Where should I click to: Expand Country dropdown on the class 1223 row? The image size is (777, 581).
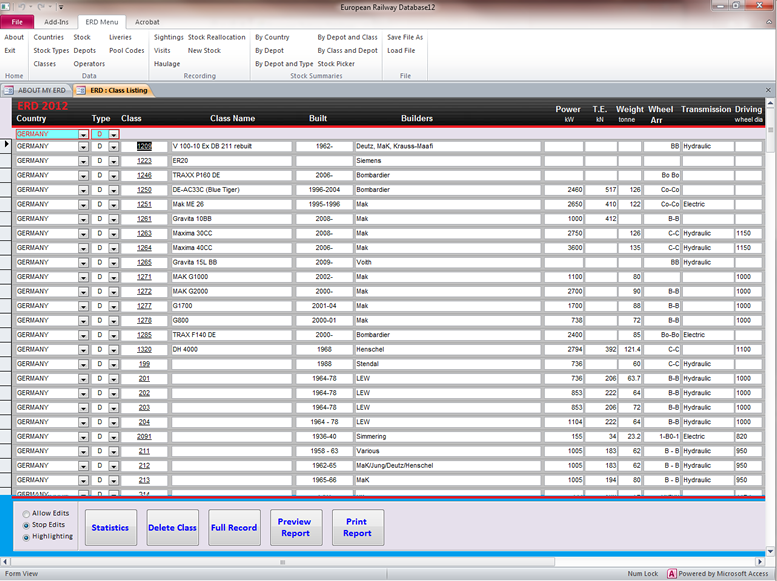click(83, 161)
